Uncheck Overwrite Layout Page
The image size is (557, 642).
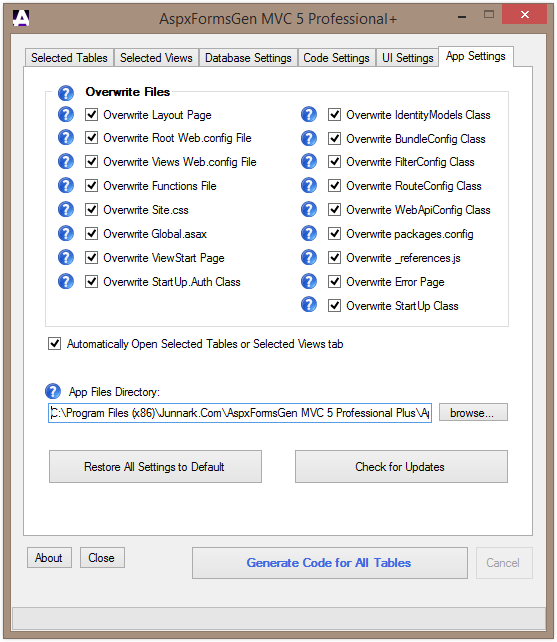pyautogui.click(x=91, y=115)
